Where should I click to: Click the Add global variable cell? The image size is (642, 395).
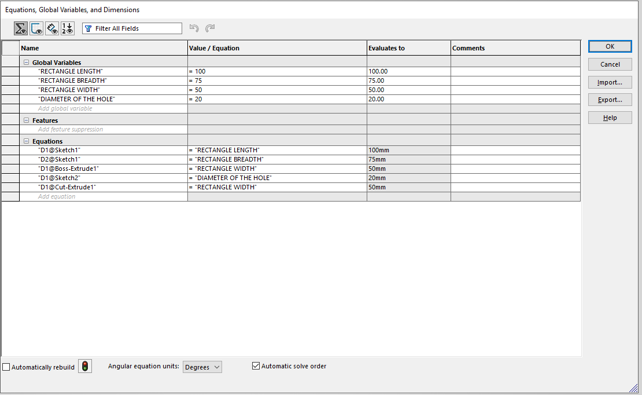point(103,108)
